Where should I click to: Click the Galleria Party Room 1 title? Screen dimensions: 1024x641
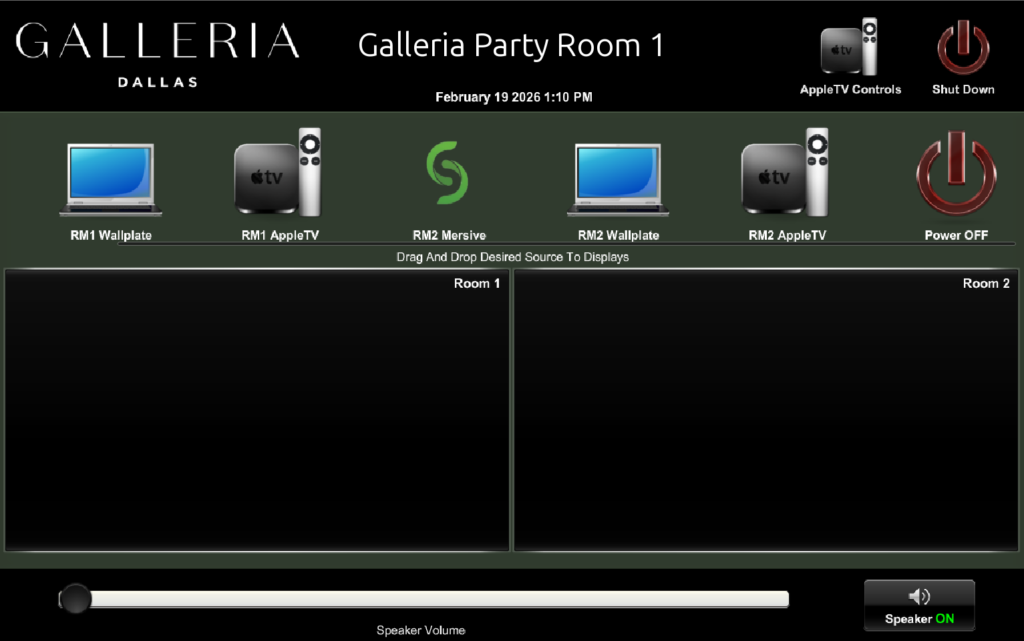pos(510,46)
